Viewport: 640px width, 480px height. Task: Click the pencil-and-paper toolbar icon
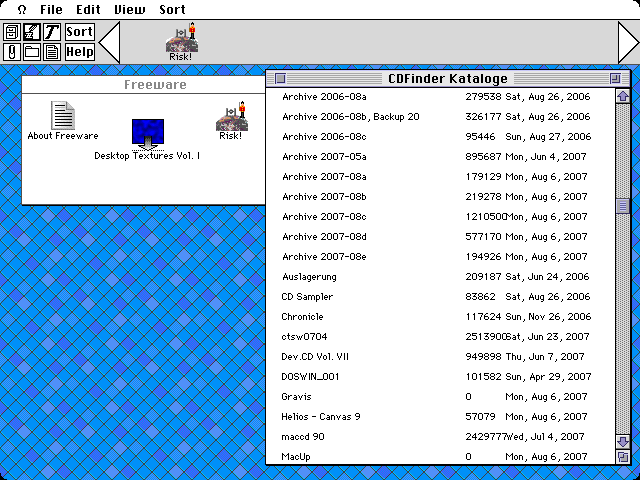coord(31,32)
